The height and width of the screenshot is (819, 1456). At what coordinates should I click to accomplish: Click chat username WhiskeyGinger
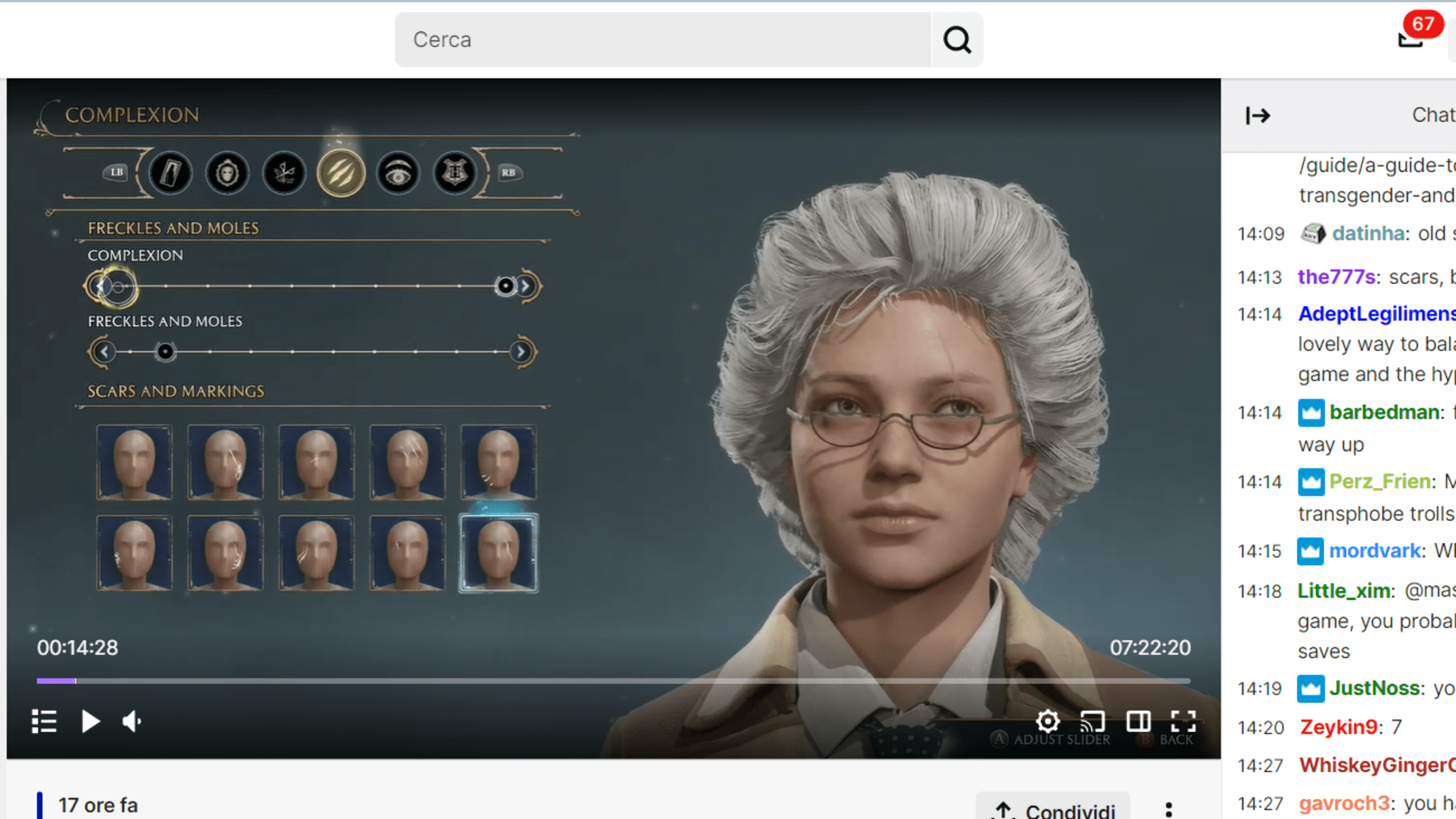point(1377,766)
